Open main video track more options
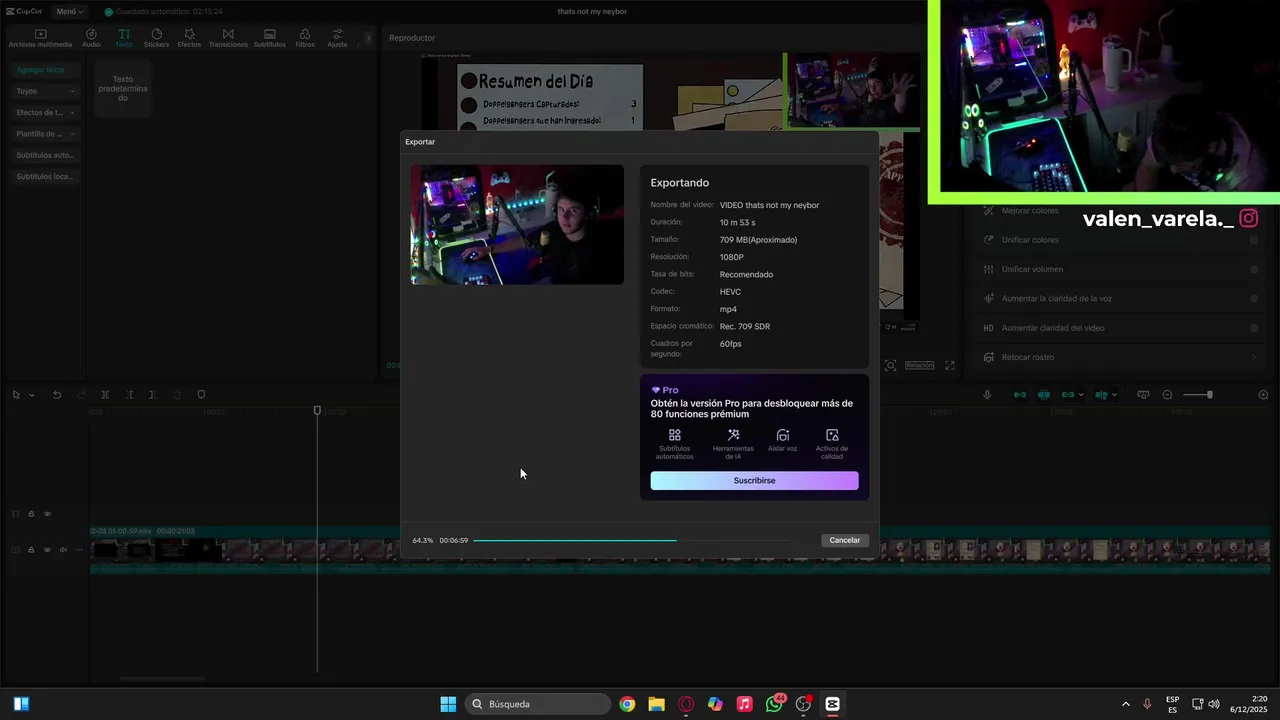Viewport: 1280px width, 720px height. 79,550
